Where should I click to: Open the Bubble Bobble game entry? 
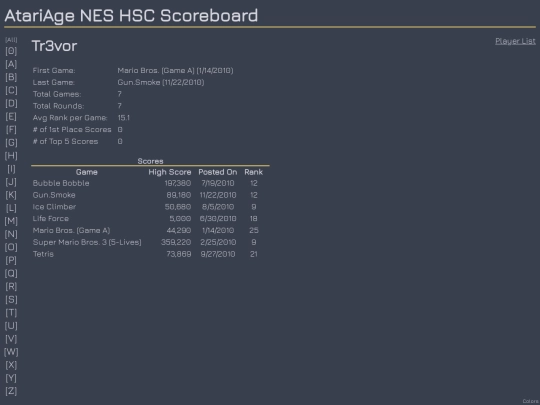(61, 183)
